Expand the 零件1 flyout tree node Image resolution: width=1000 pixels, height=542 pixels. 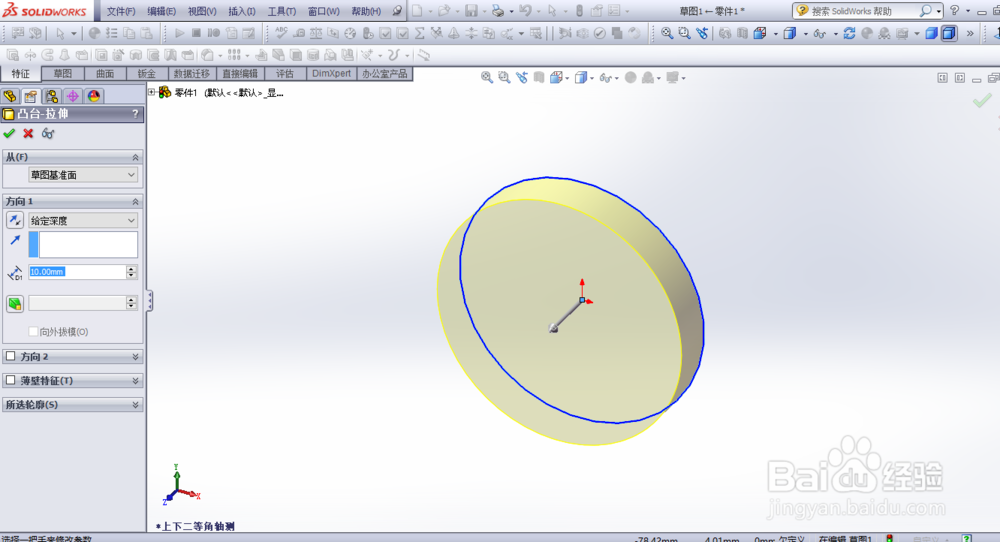152,92
